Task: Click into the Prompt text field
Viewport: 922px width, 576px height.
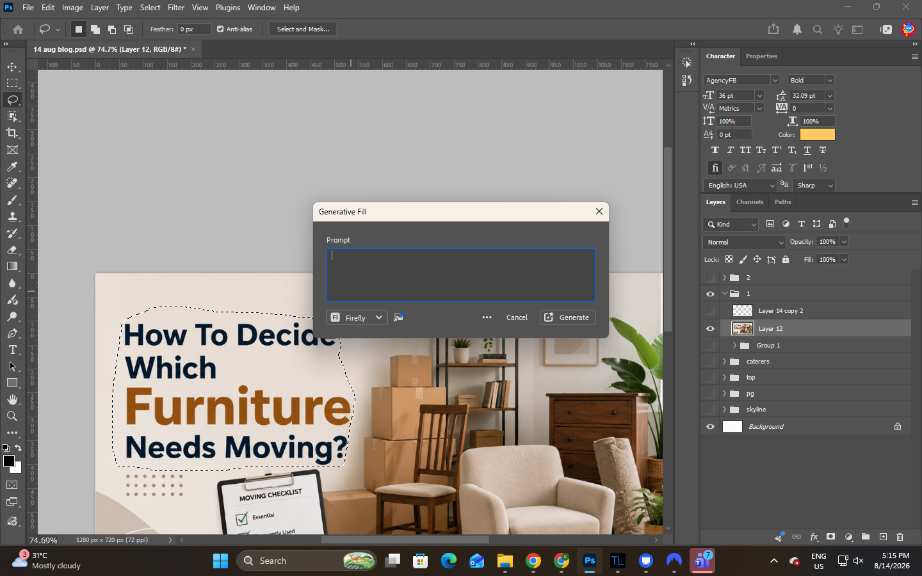Action: click(460, 275)
